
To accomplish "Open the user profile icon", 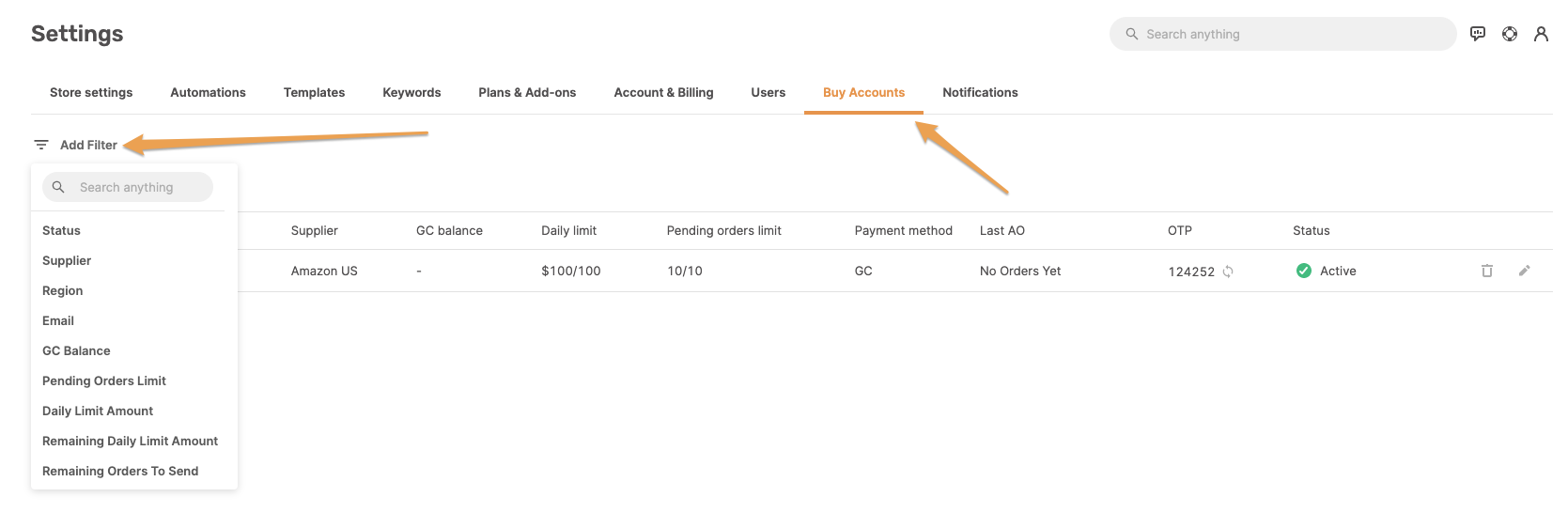I will [1541, 34].
